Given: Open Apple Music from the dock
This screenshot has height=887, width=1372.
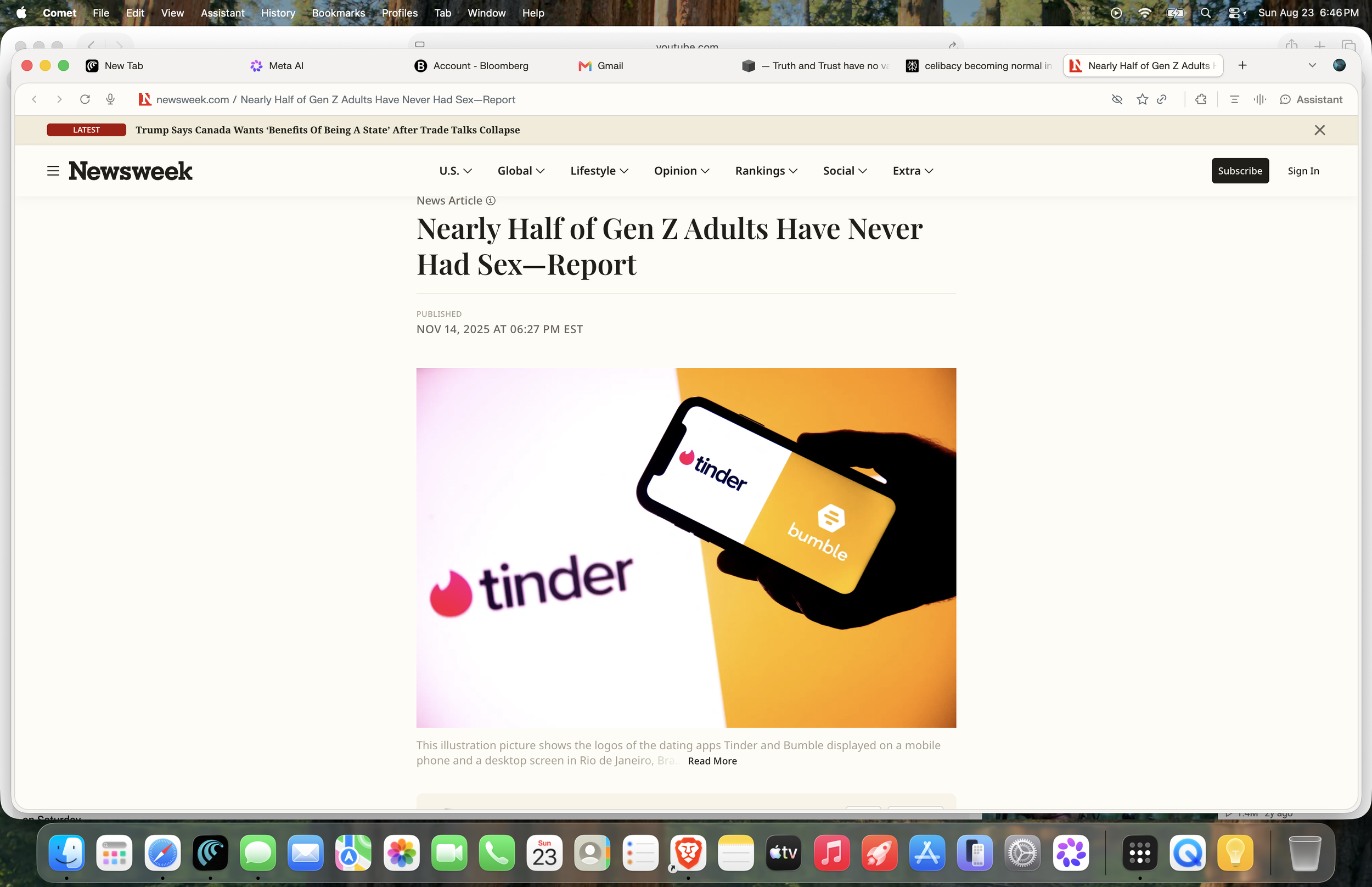Looking at the screenshot, I should [831, 852].
